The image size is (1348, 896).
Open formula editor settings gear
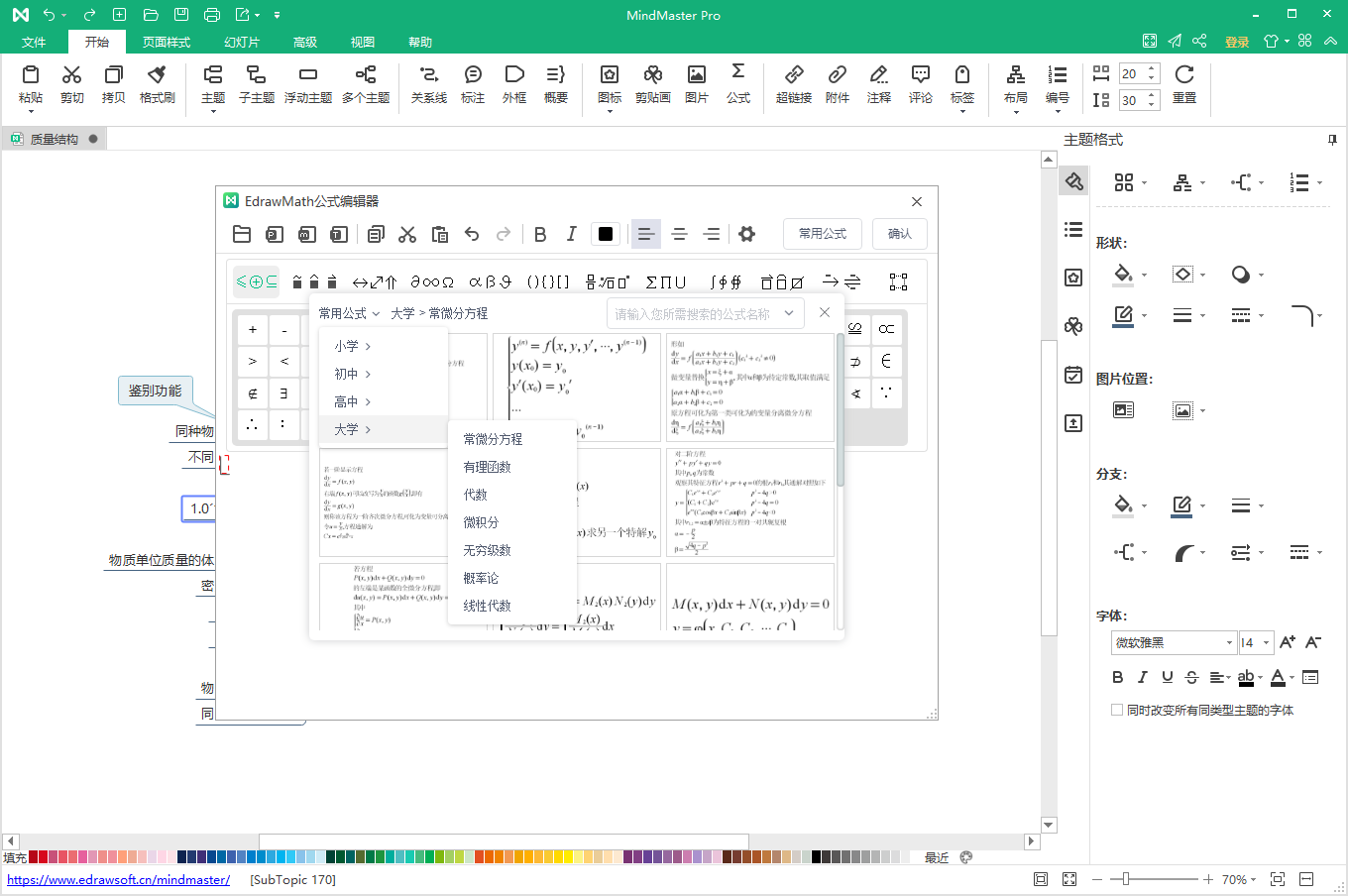[747, 234]
